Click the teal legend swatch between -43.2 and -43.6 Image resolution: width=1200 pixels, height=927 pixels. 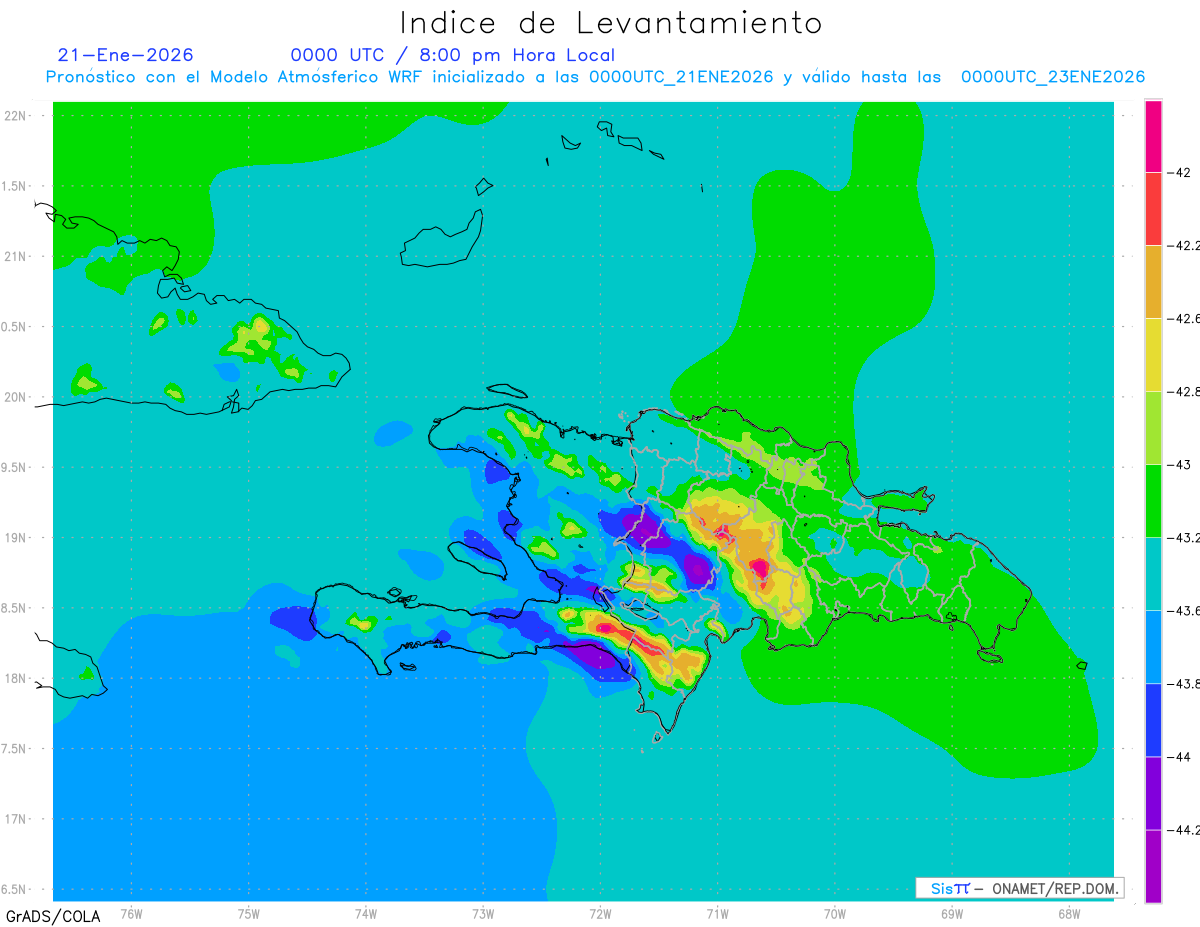click(x=1153, y=574)
